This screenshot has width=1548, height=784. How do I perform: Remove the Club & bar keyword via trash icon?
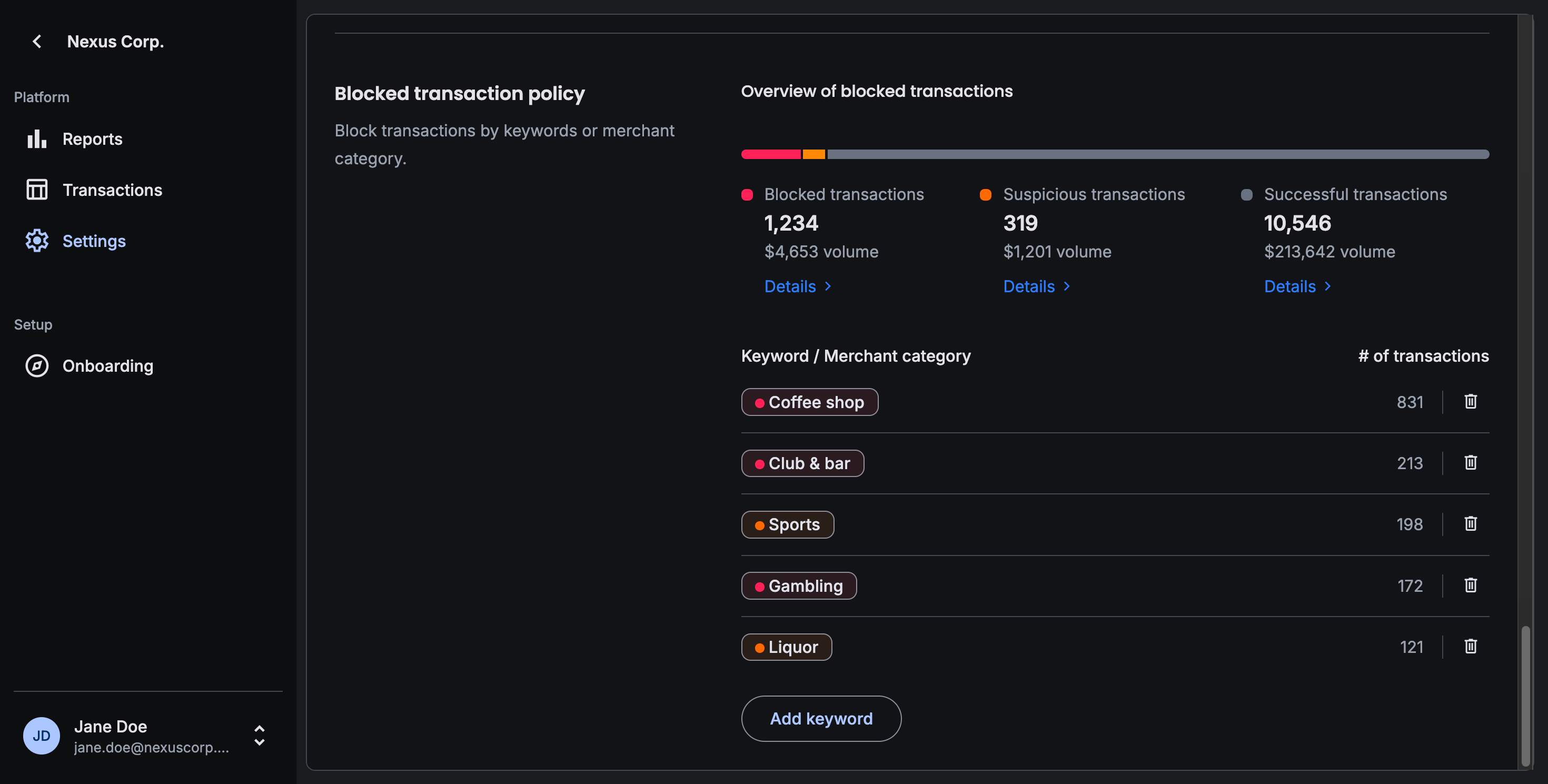[x=1471, y=463]
